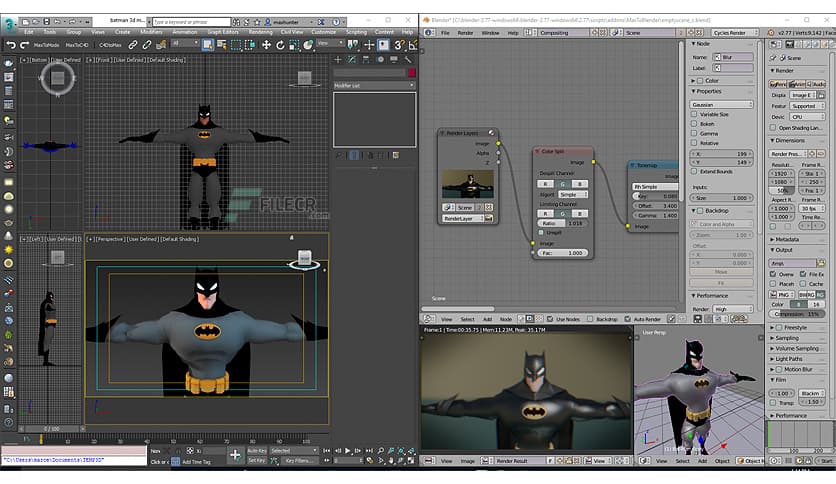
Task: Select the Rotate tool in 3ds Max
Action: 280,45
